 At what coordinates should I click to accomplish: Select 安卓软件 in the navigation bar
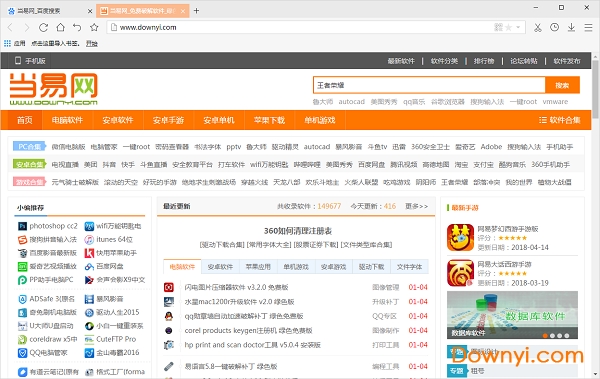(118, 120)
